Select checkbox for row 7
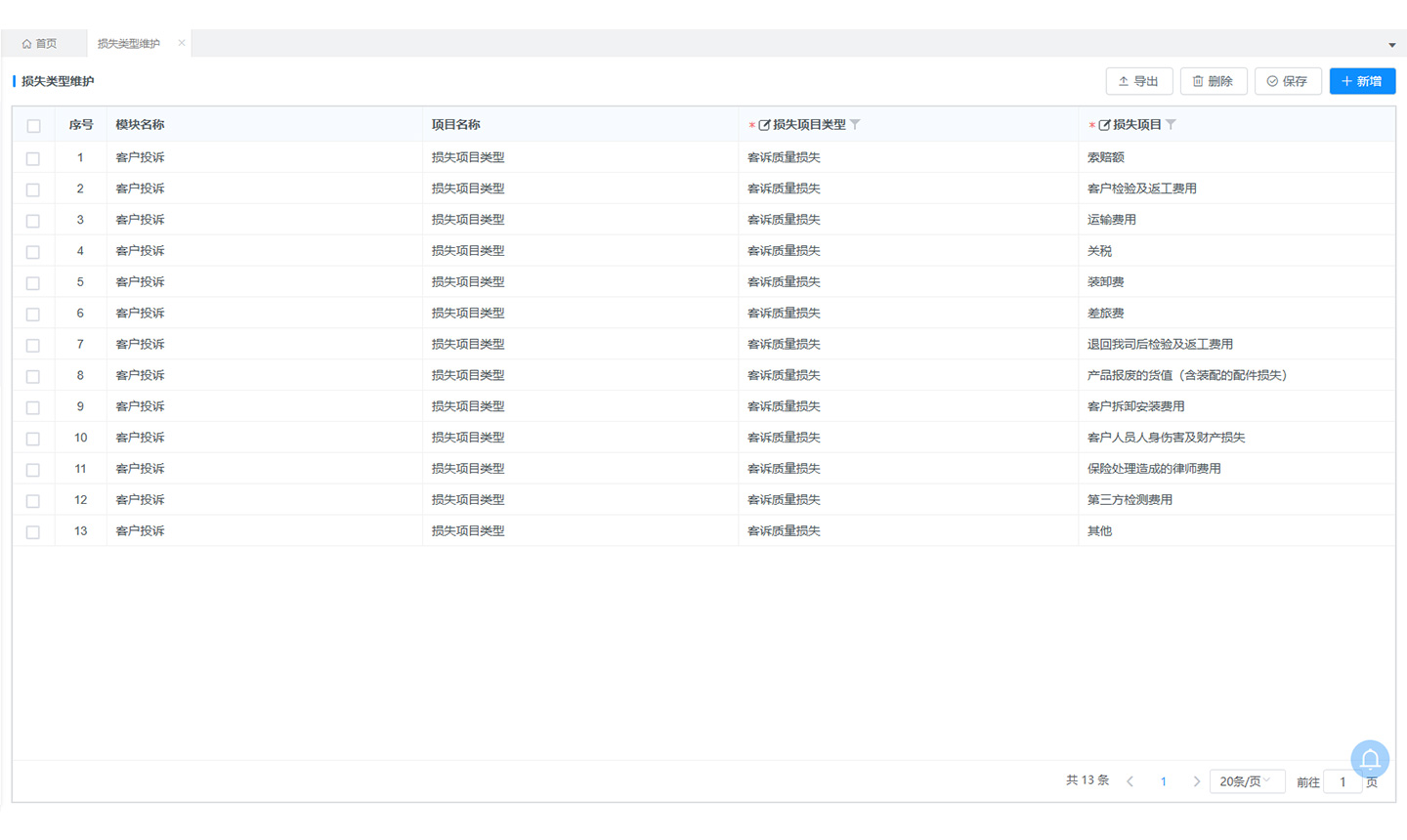 (x=33, y=346)
